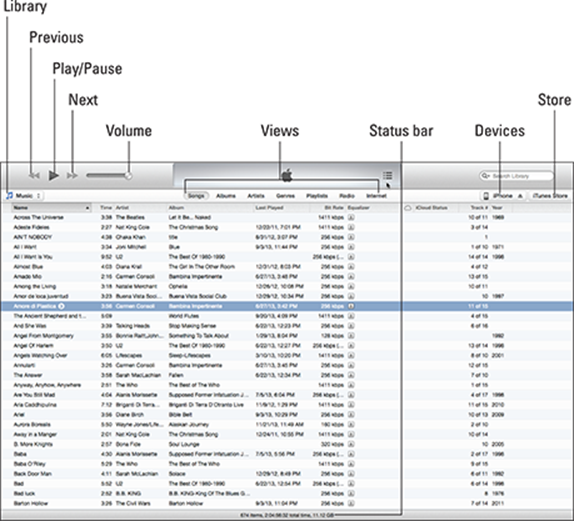
Task: Select the Songs view tab
Action: pos(196,196)
